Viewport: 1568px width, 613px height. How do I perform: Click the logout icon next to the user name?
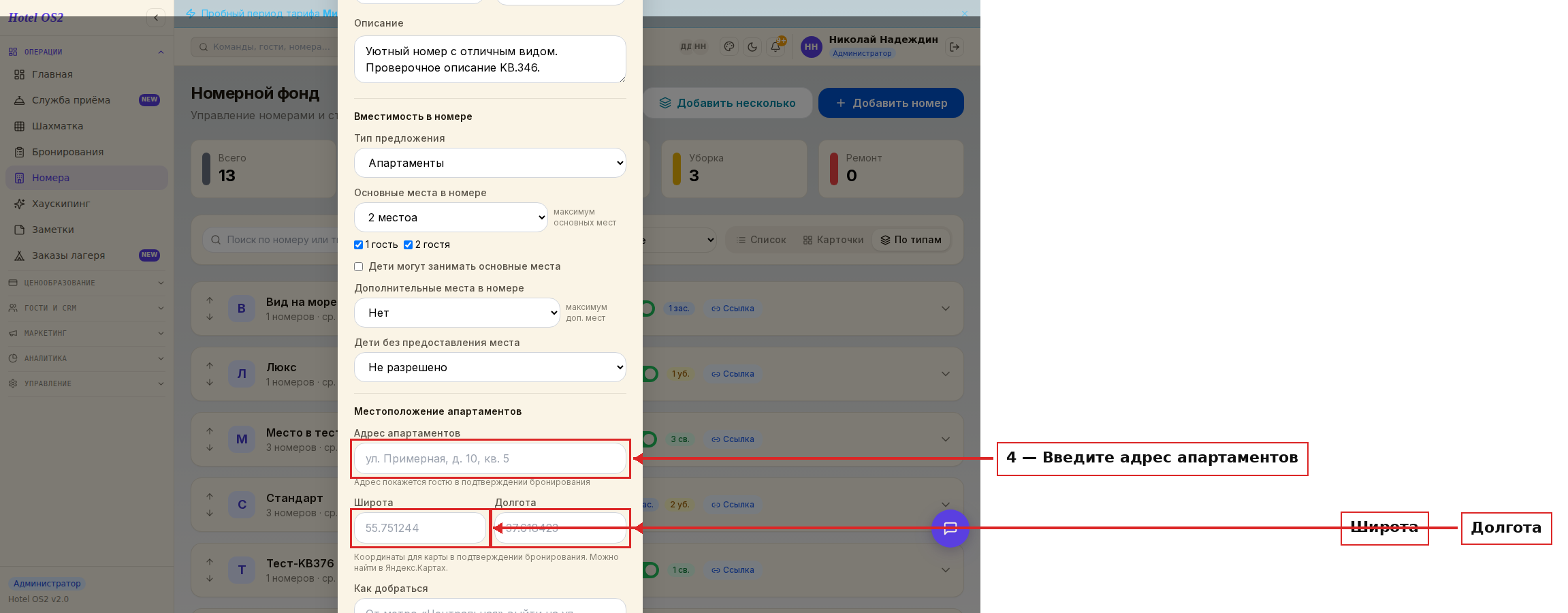click(x=955, y=47)
